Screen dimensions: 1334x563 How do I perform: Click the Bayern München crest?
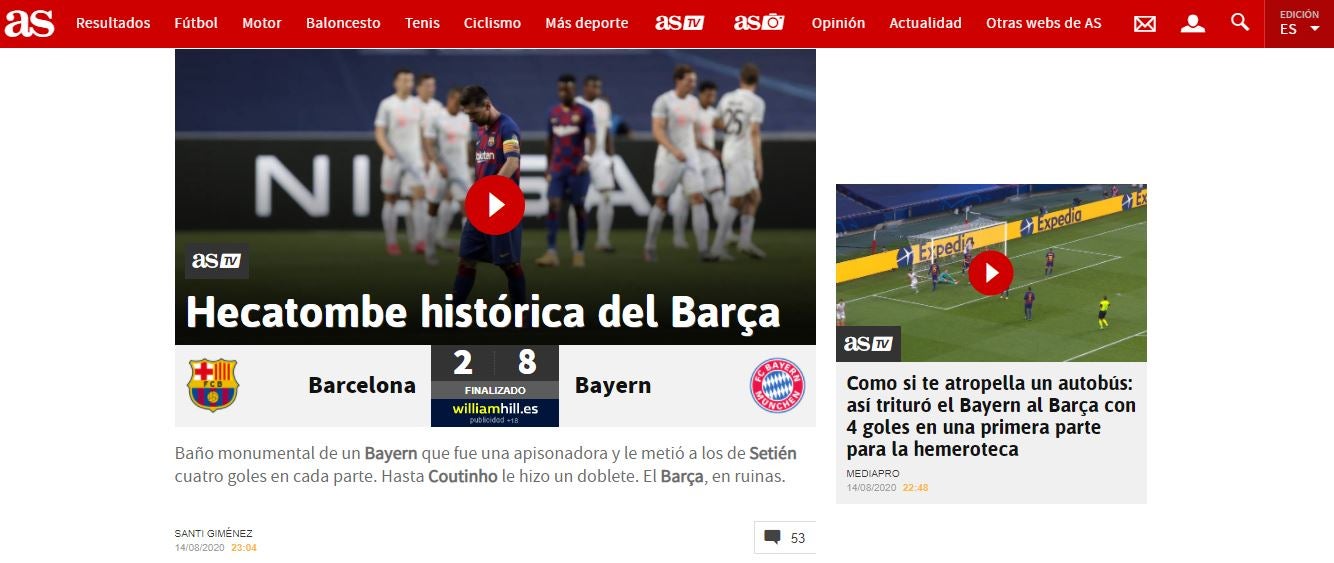coord(777,386)
